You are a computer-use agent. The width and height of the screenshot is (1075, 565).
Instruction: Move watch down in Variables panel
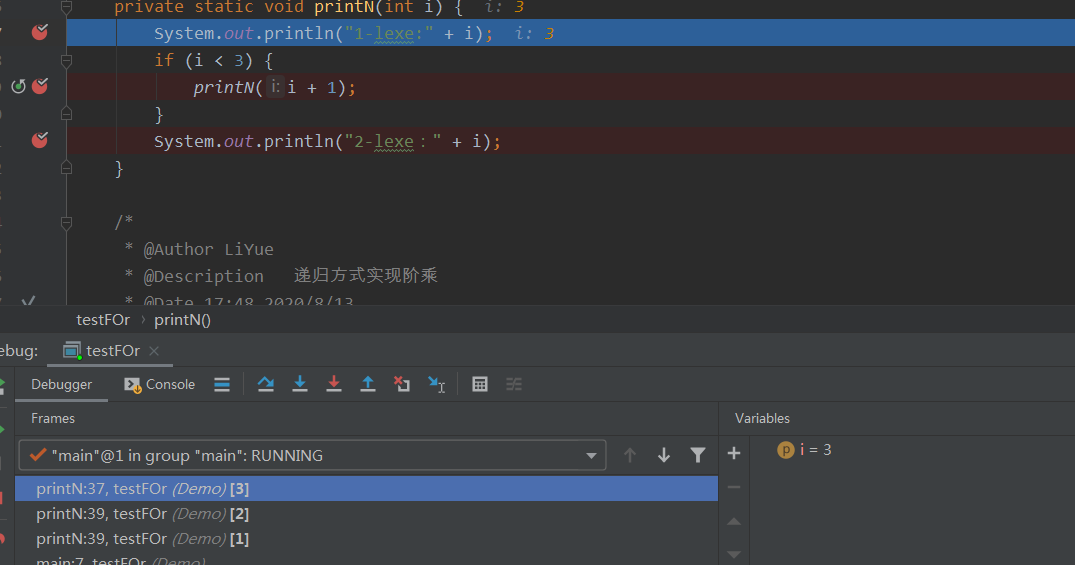click(734, 554)
